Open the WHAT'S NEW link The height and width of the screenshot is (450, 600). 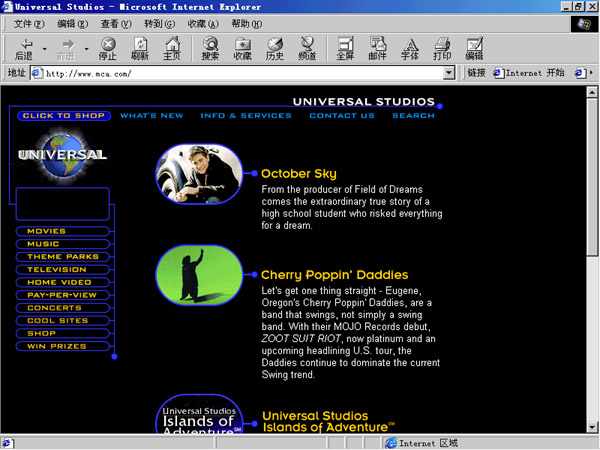point(152,116)
